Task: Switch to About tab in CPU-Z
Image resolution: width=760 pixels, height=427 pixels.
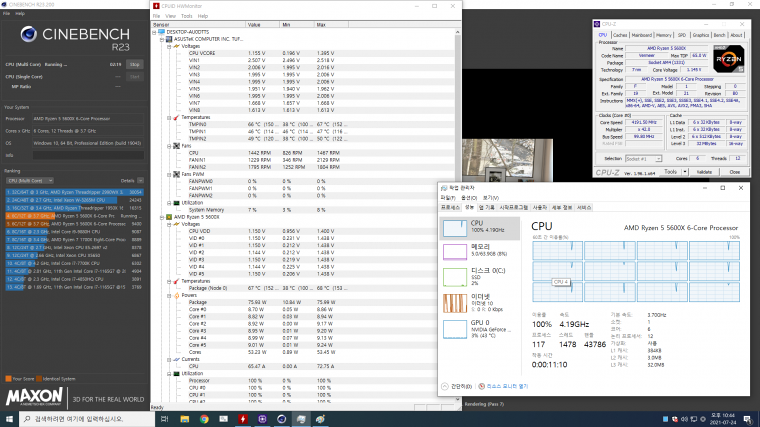Action: 736,35
